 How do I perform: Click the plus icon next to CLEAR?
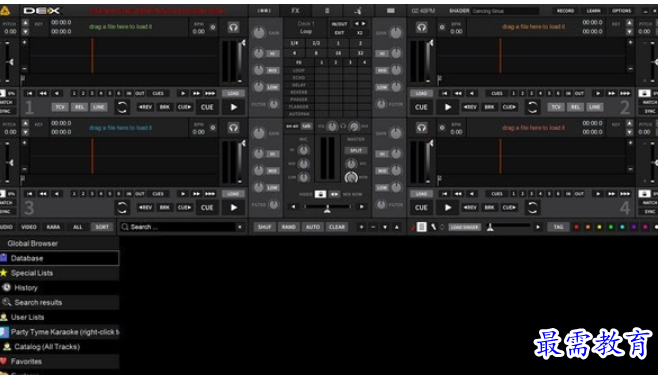[361, 227]
